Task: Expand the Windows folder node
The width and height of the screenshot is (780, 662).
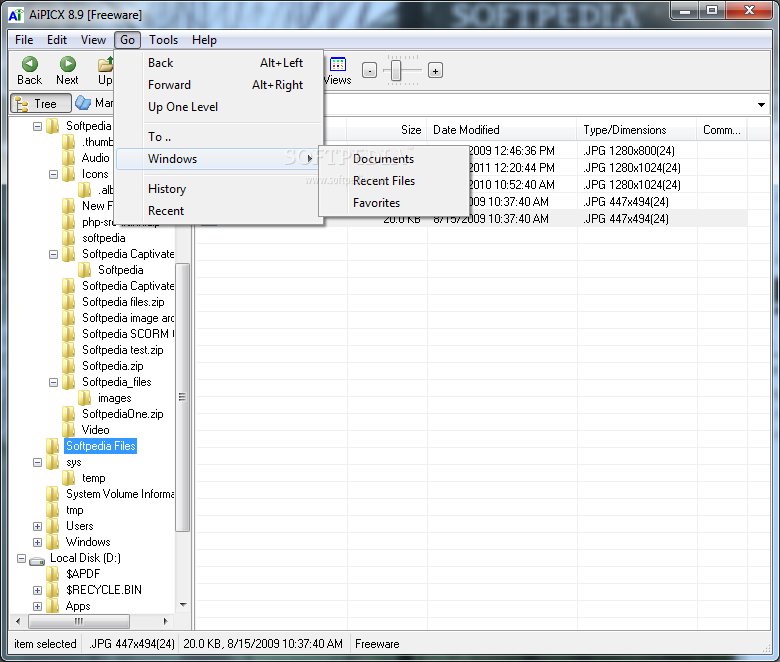Action: (x=37, y=542)
